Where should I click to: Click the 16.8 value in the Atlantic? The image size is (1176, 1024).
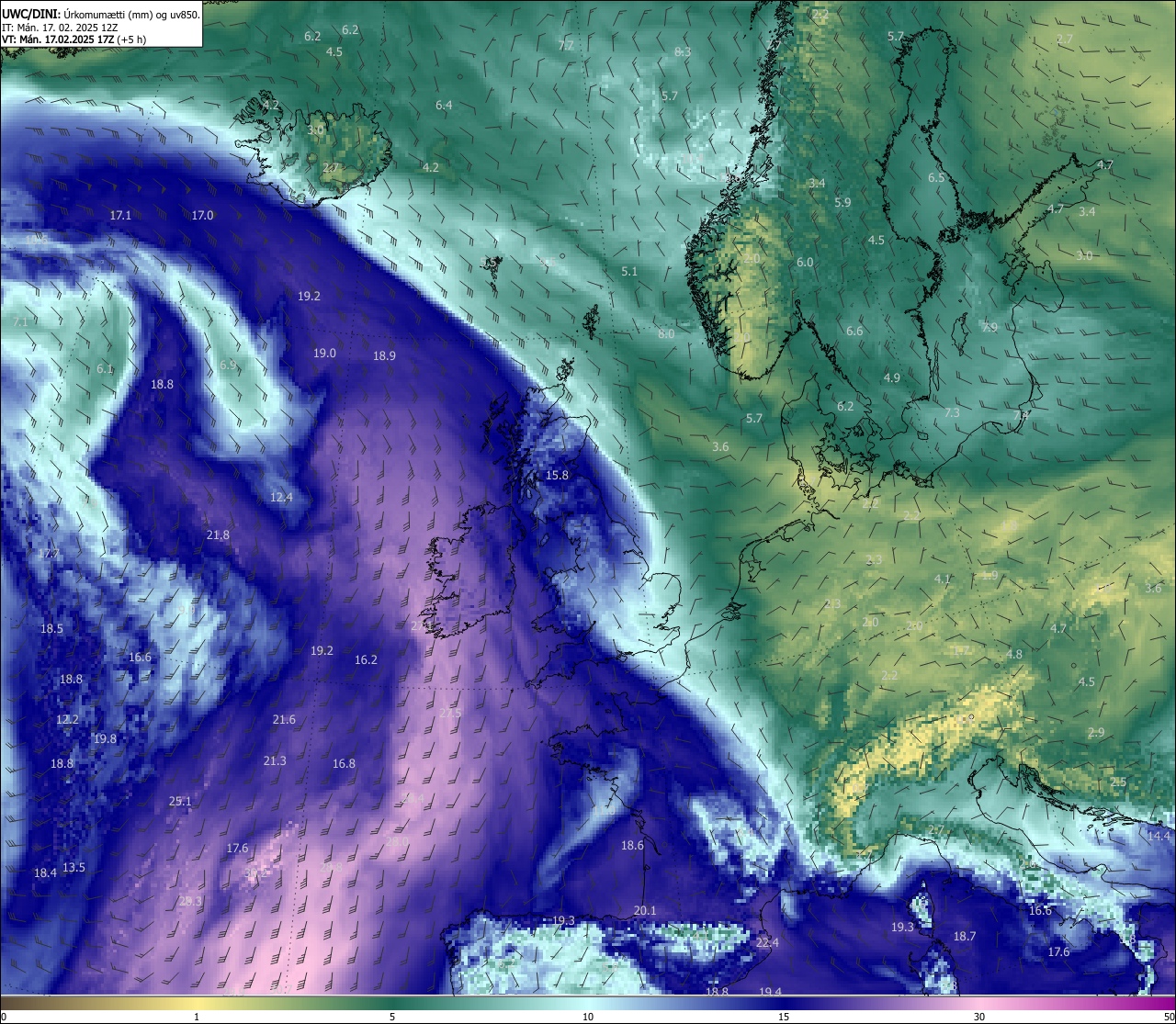pyautogui.click(x=344, y=763)
